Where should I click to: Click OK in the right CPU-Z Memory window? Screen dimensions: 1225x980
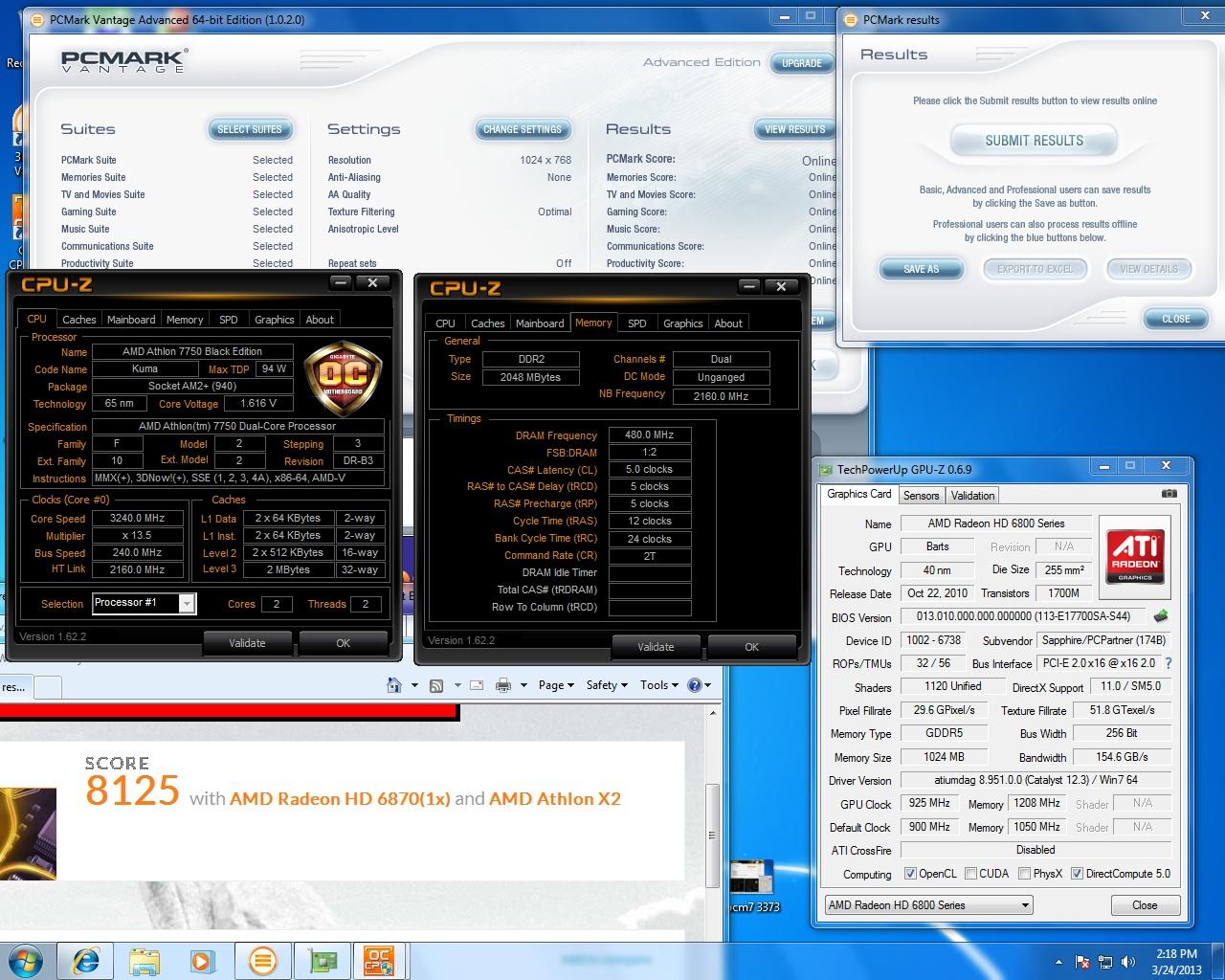point(751,647)
